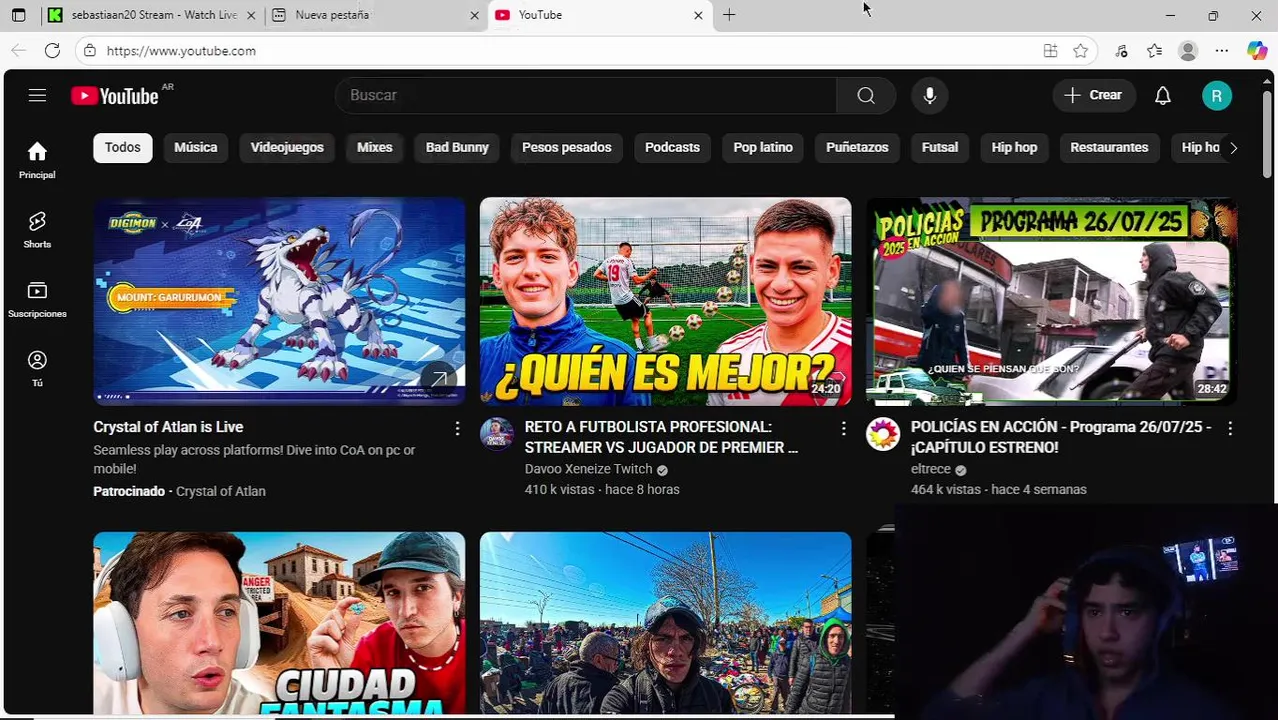Click the search magnifier button

pos(866,95)
